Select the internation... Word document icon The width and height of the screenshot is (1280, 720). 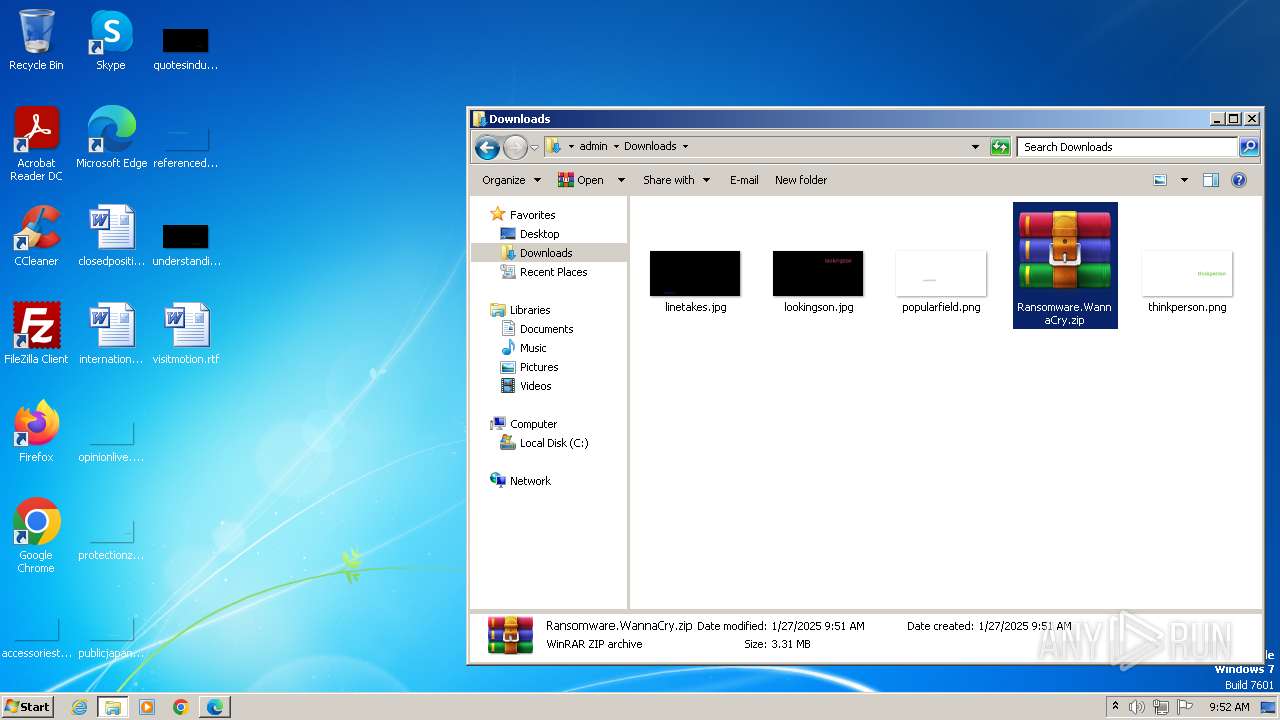pos(111,334)
